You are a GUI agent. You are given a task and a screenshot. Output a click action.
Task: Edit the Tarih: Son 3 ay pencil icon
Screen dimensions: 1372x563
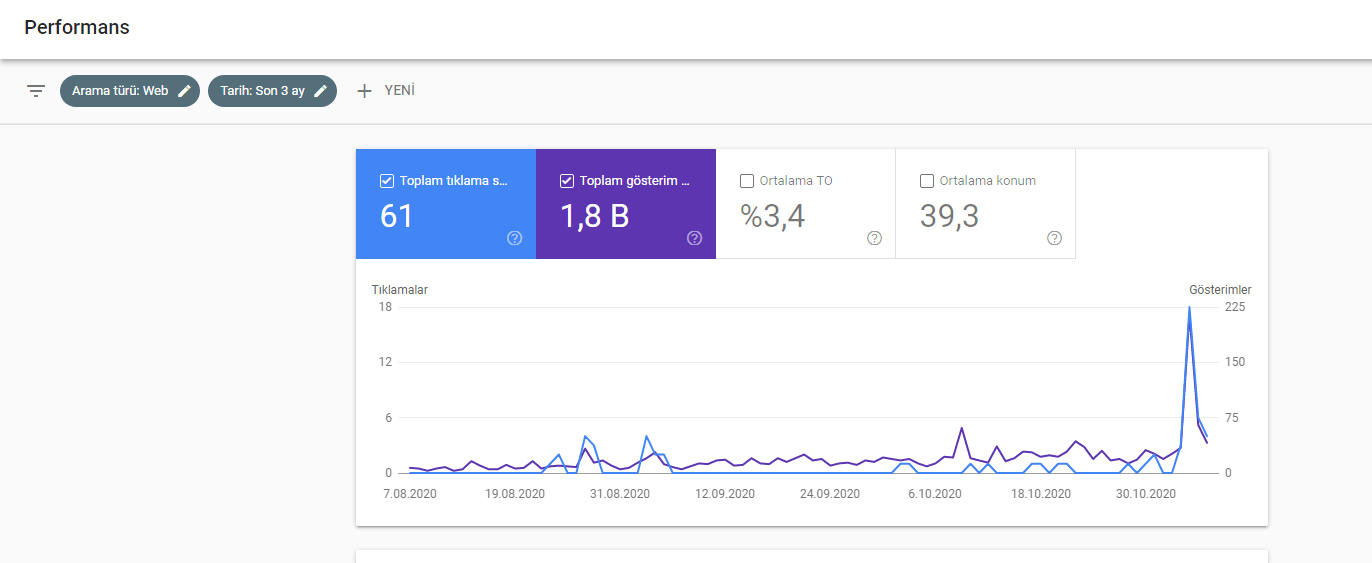[321, 91]
